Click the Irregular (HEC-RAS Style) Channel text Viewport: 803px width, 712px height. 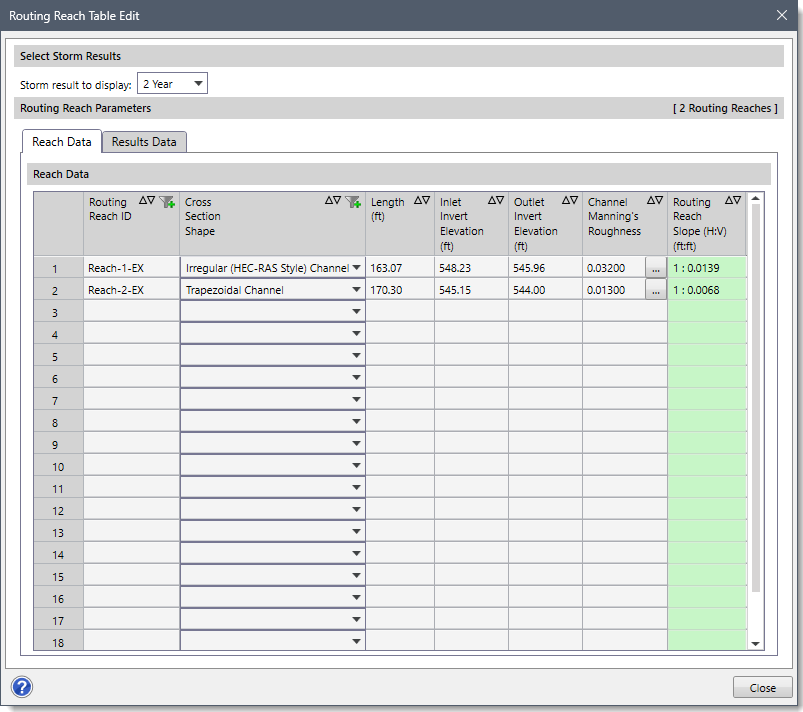pos(267,268)
